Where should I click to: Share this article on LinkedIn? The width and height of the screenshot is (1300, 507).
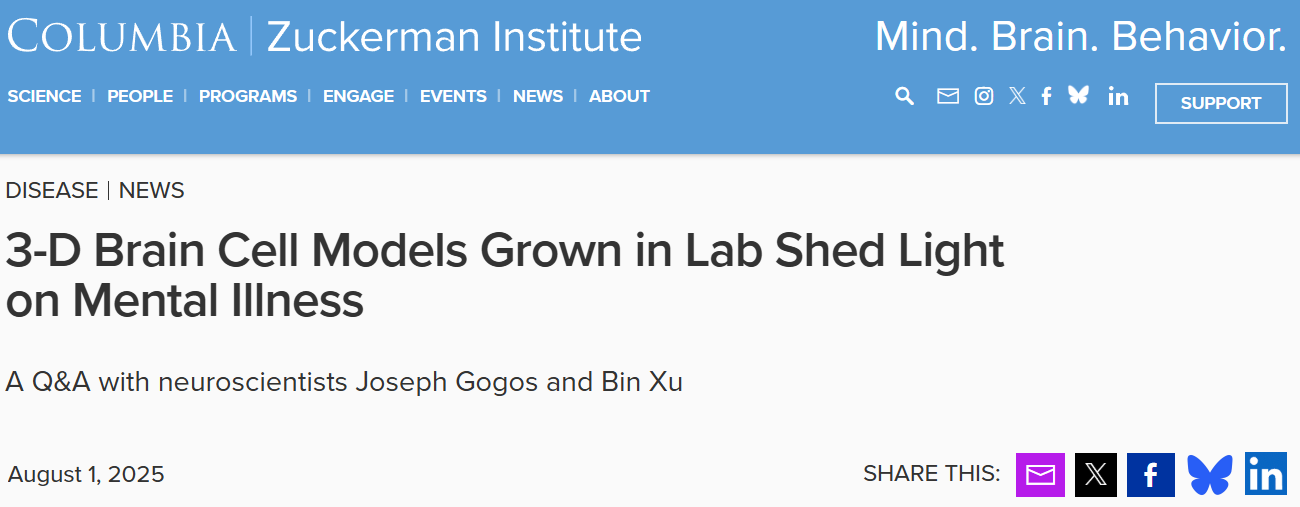coord(1266,475)
